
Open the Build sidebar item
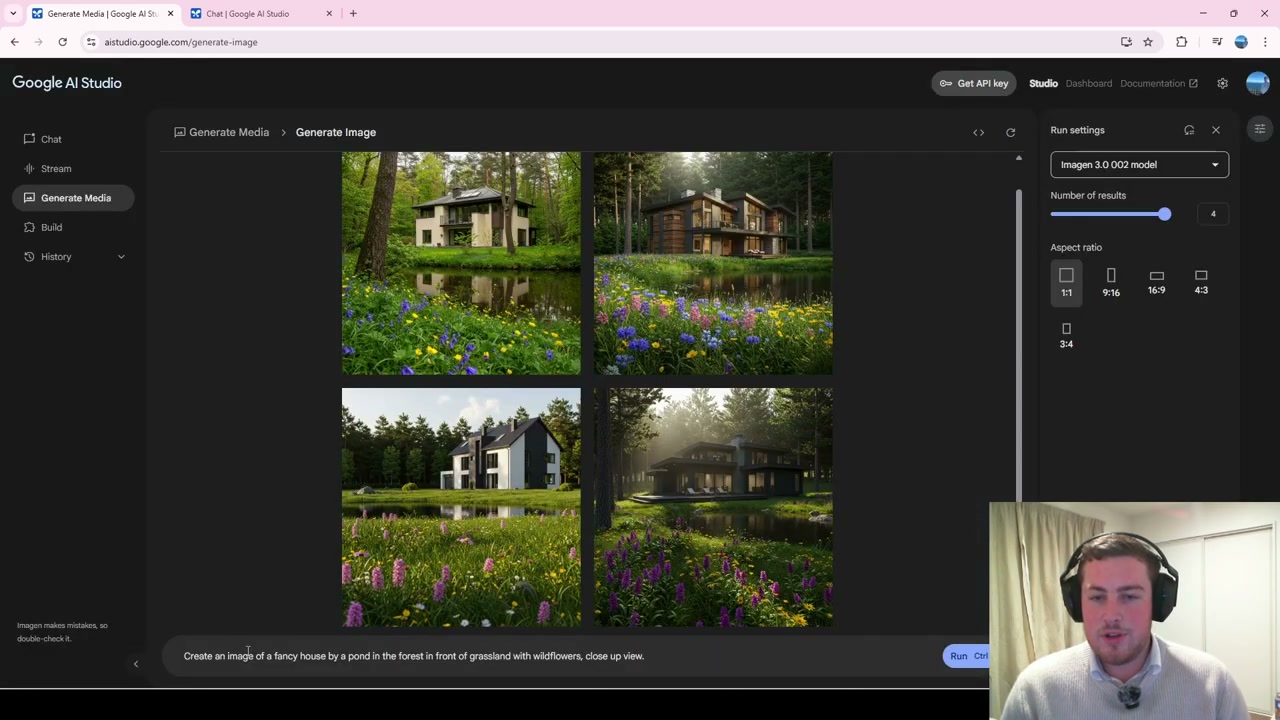coord(51,227)
